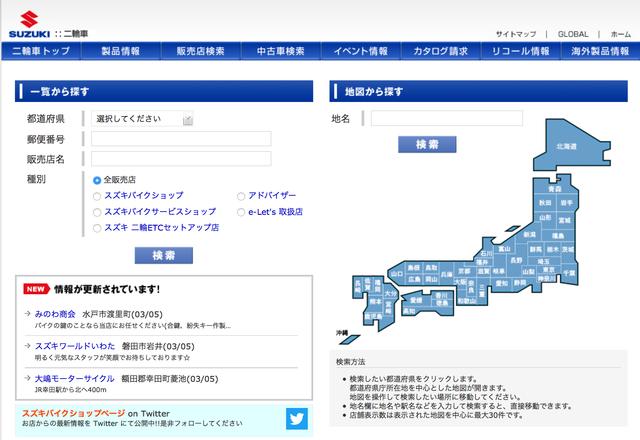Select 北海道 on the map
This screenshot has height=440, width=640.
click(x=567, y=146)
